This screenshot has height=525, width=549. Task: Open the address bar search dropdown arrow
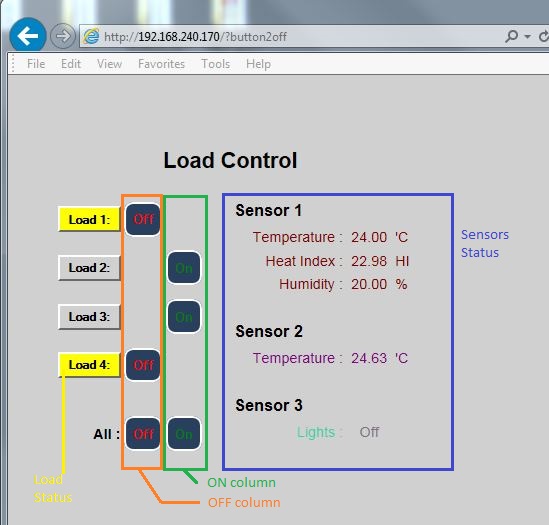(528, 36)
